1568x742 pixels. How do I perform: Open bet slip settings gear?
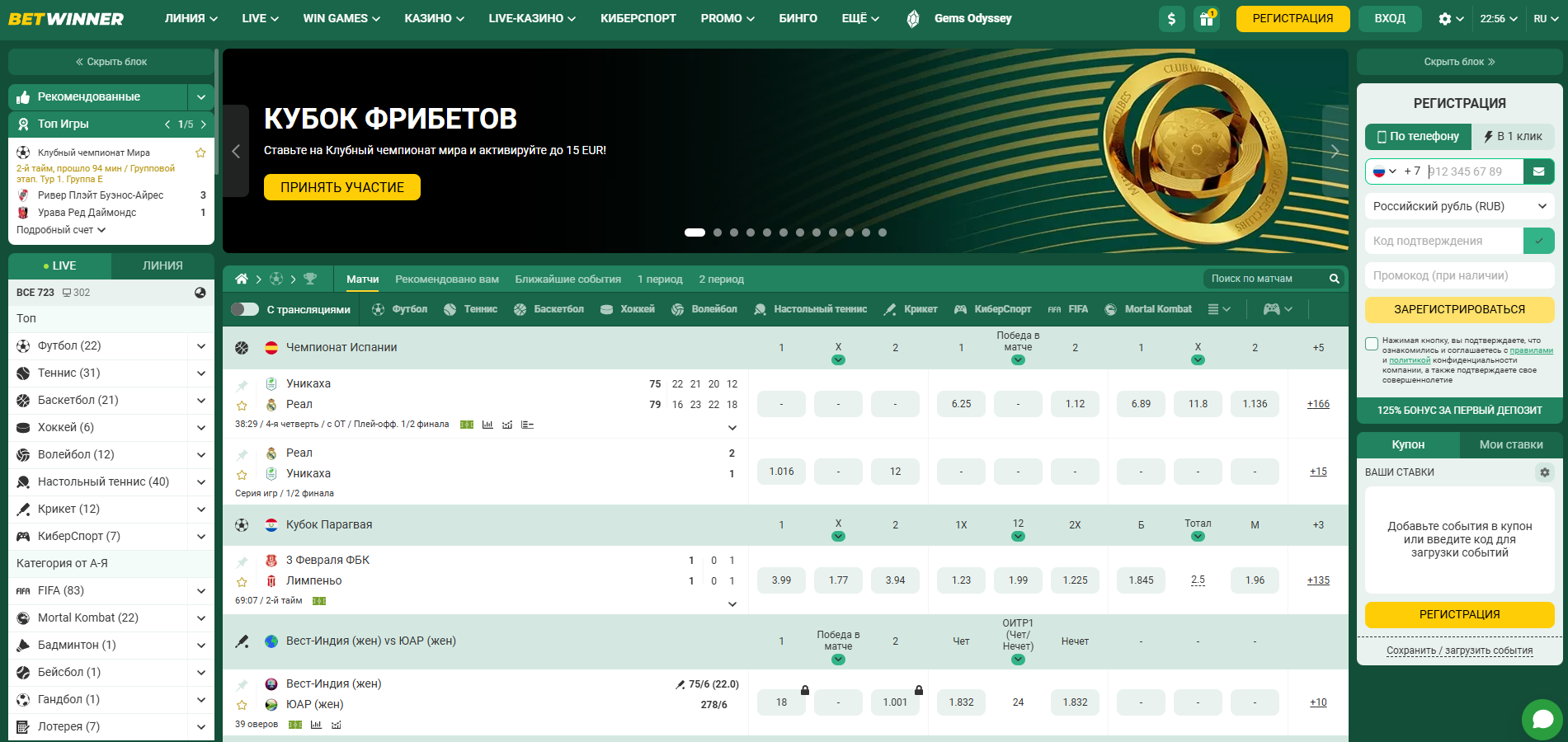point(1544,472)
